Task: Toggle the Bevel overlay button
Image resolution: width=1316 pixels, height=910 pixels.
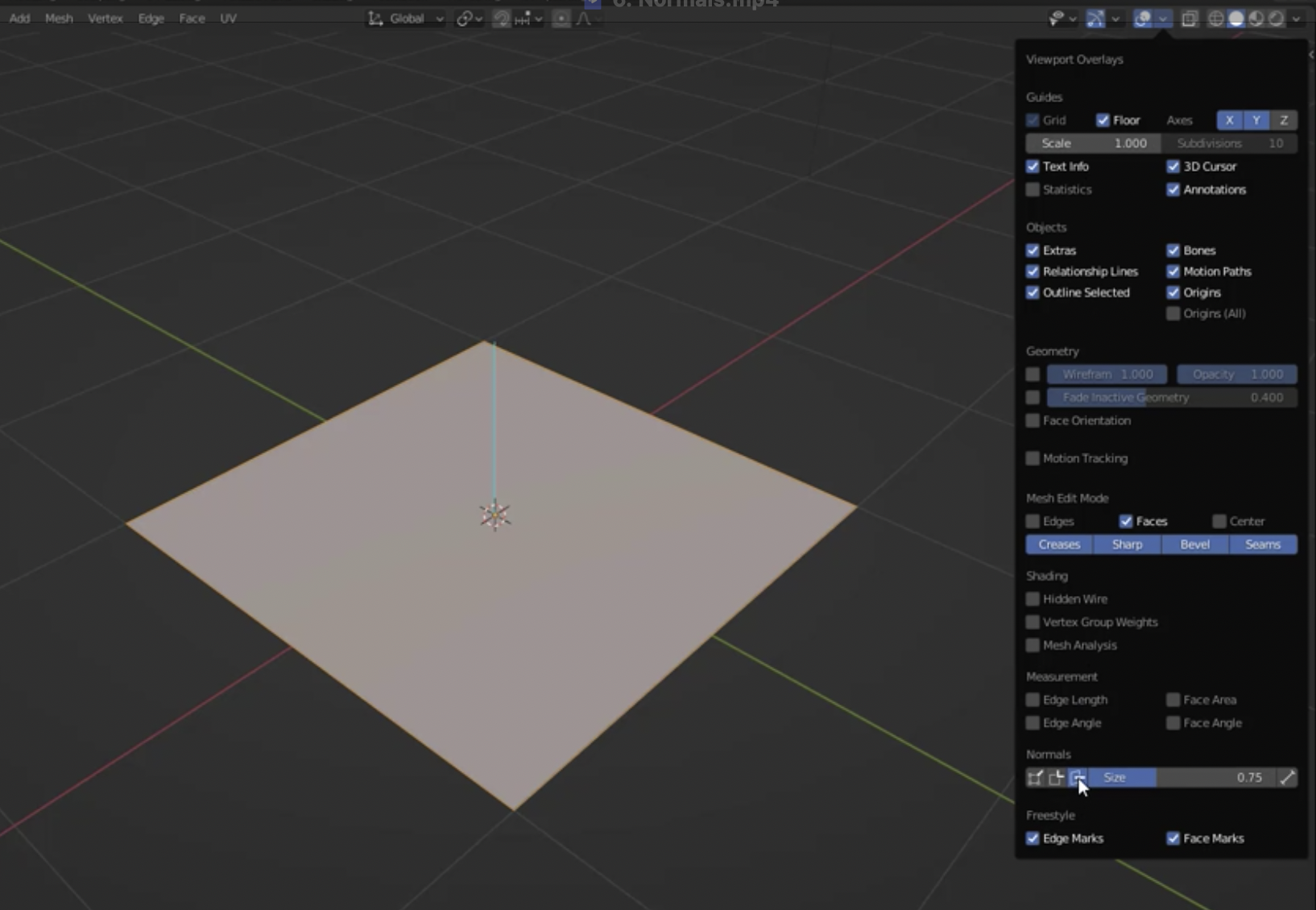Action: point(1195,544)
